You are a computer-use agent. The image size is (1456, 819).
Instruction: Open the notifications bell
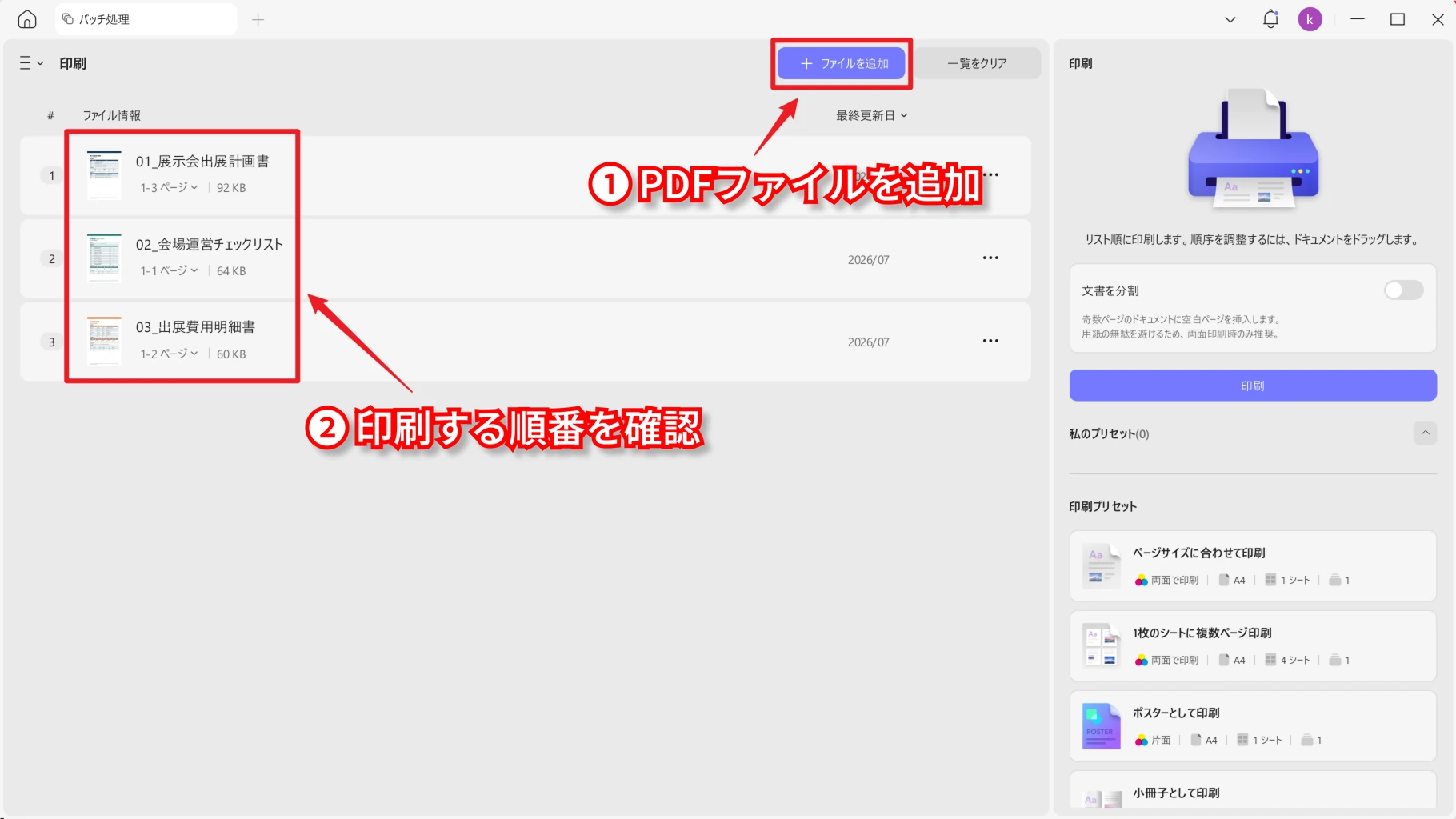pyautogui.click(x=1270, y=19)
